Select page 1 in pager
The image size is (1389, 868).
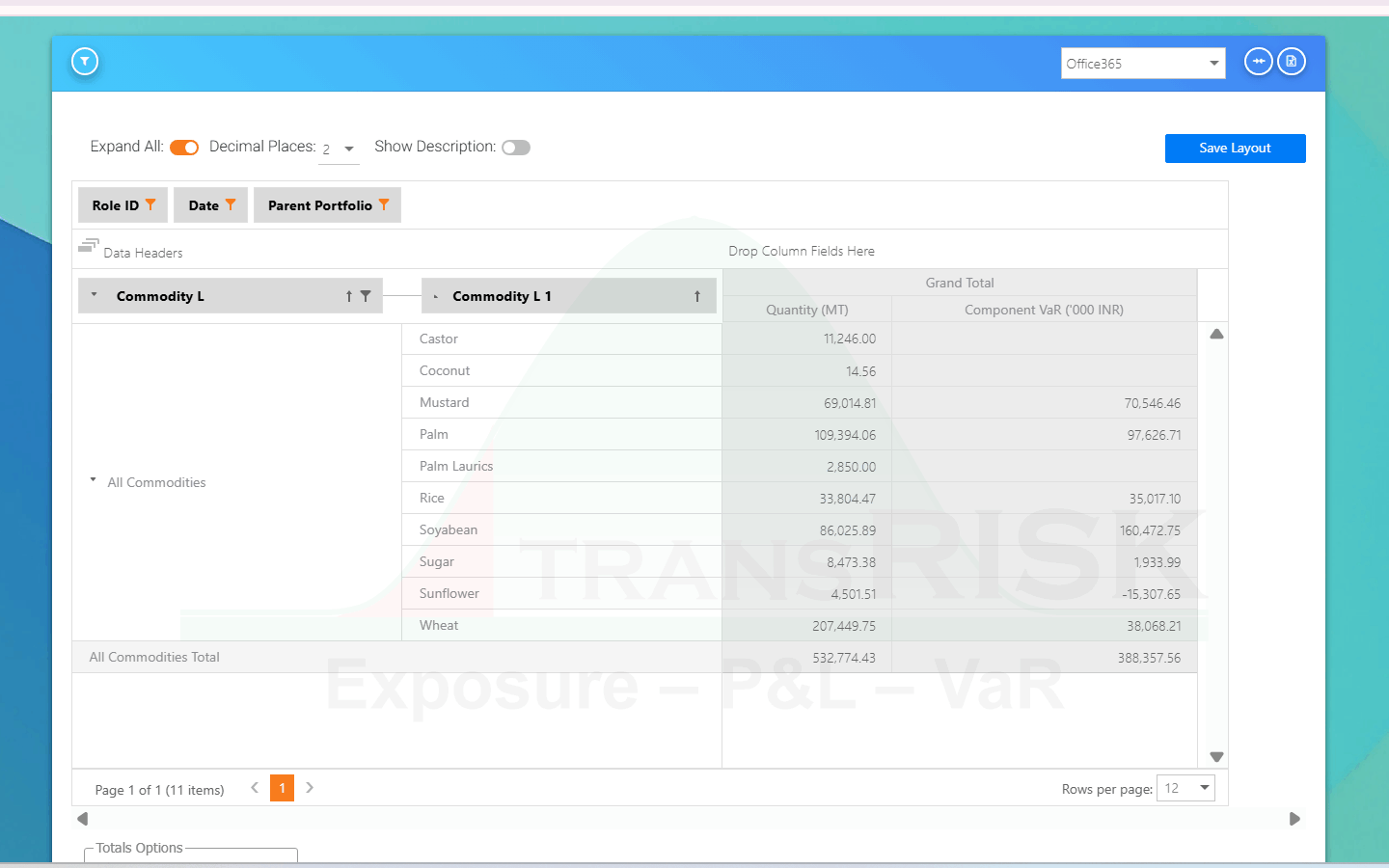click(x=282, y=788)
